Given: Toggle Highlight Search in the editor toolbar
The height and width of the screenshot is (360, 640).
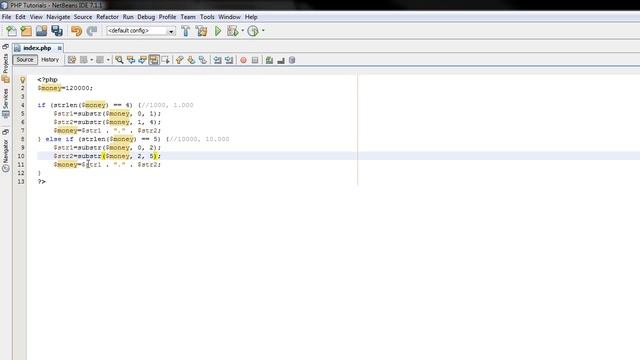Looking at the screenshot, I should tap(153, 60).
